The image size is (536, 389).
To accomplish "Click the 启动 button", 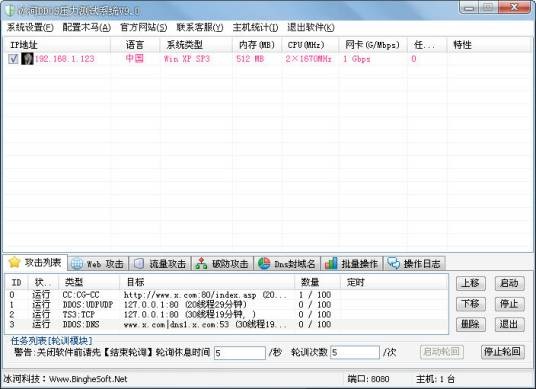I will pyautogui.click(x=509, y=283).
